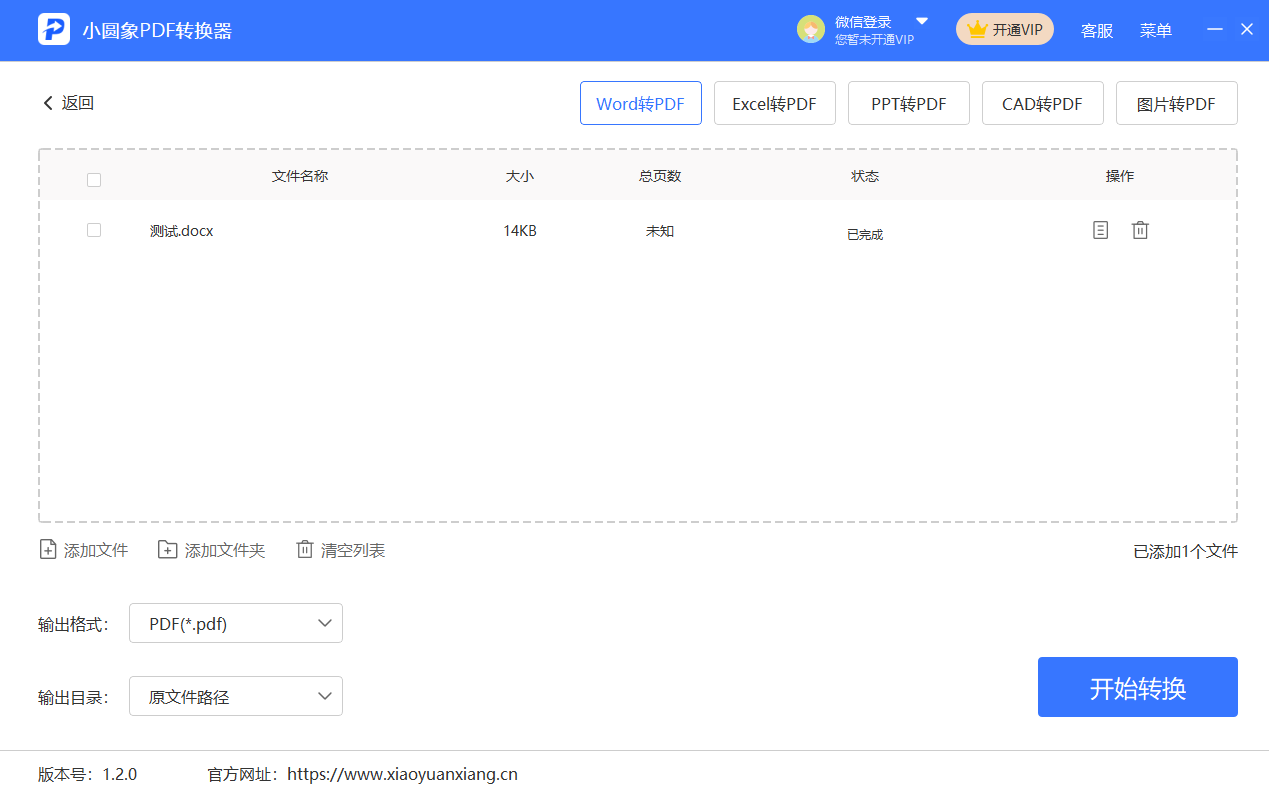The height and width of the screenshot is (790, 1269).
Task: Click the 状态 column header
Action: pyautogui.click(x=865, y=176)
